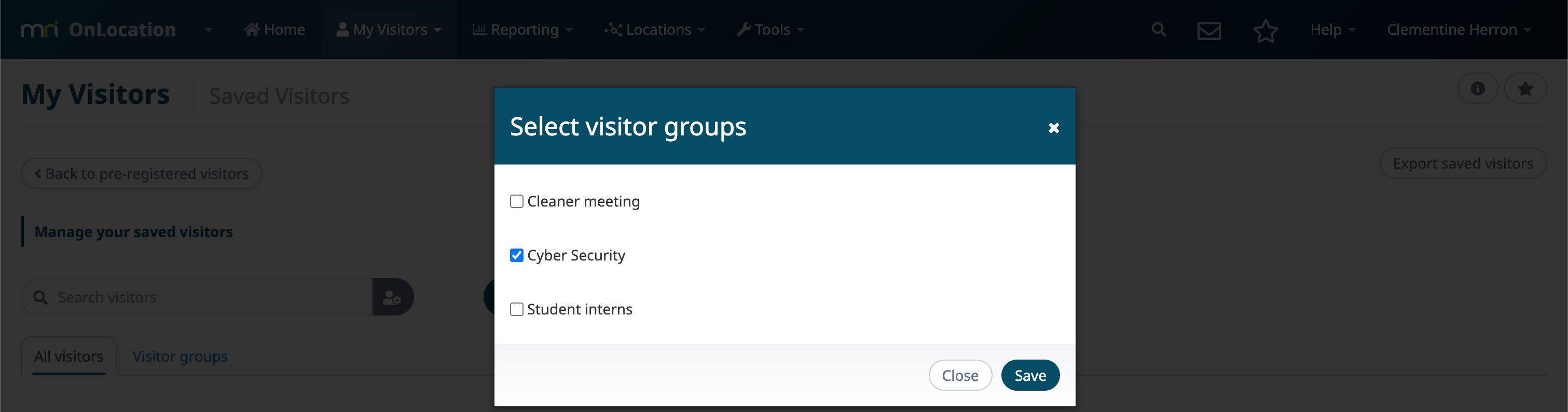This screenshot has height=412, width=1568.
Task: Click the Search visitors input field
Action: (197, 297)
